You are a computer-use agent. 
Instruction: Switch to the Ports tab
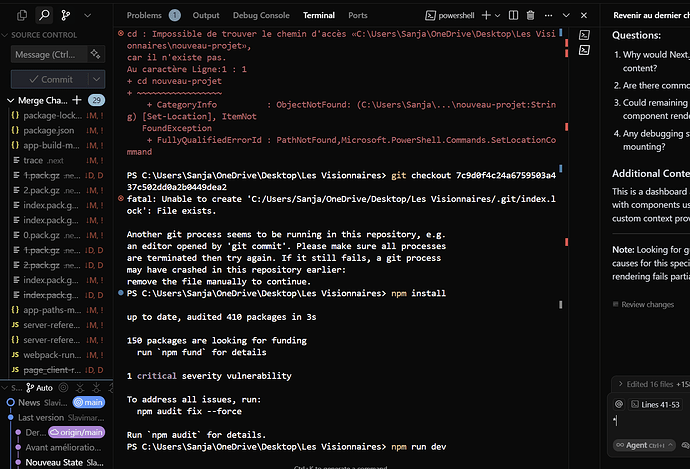coord(358,15)
